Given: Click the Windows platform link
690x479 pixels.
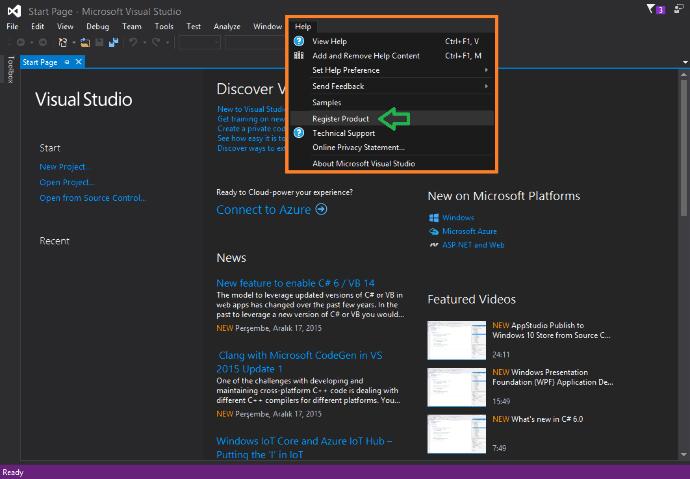Looking at the screenshot, I should (458, 217).
